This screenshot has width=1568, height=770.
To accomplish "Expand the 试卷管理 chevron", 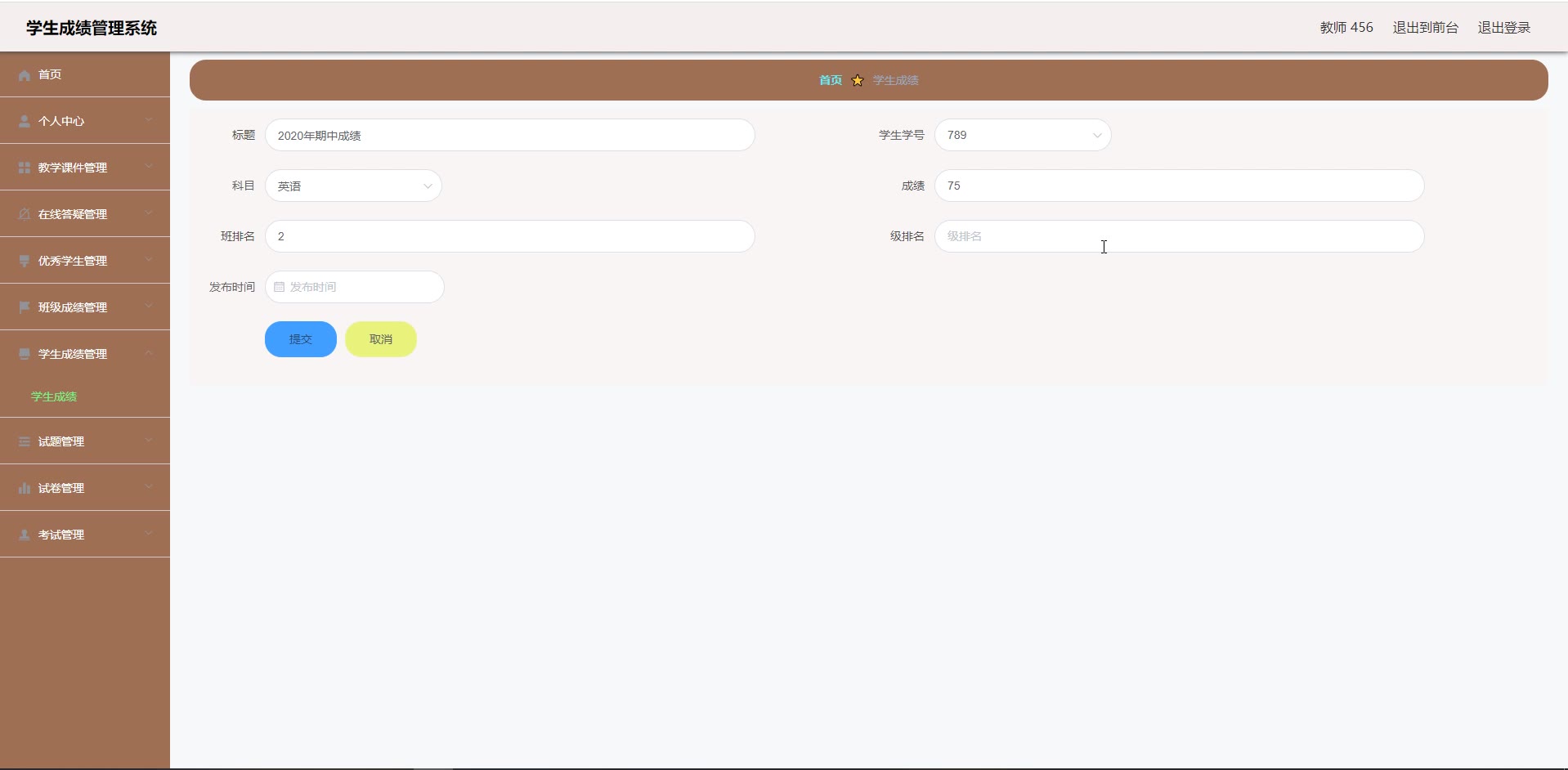I will tap(149, 487).
